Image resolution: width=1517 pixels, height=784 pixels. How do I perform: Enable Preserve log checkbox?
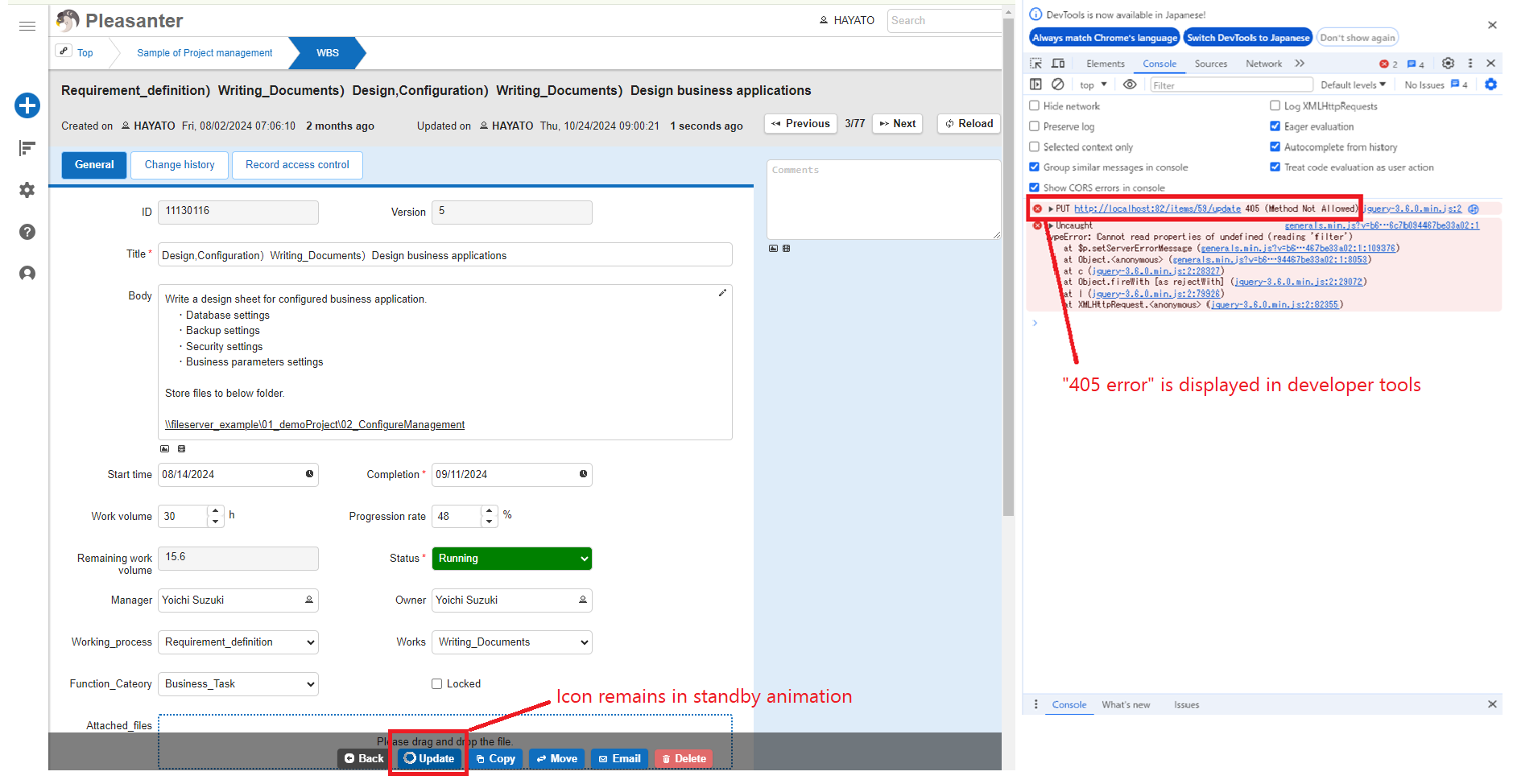click(x=1035, y=126)
